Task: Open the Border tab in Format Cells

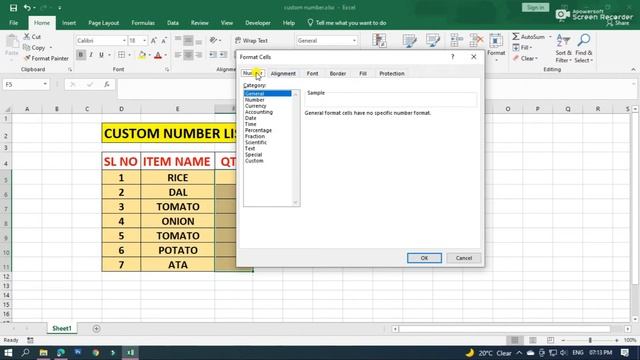Action: (x=338, y=73)
